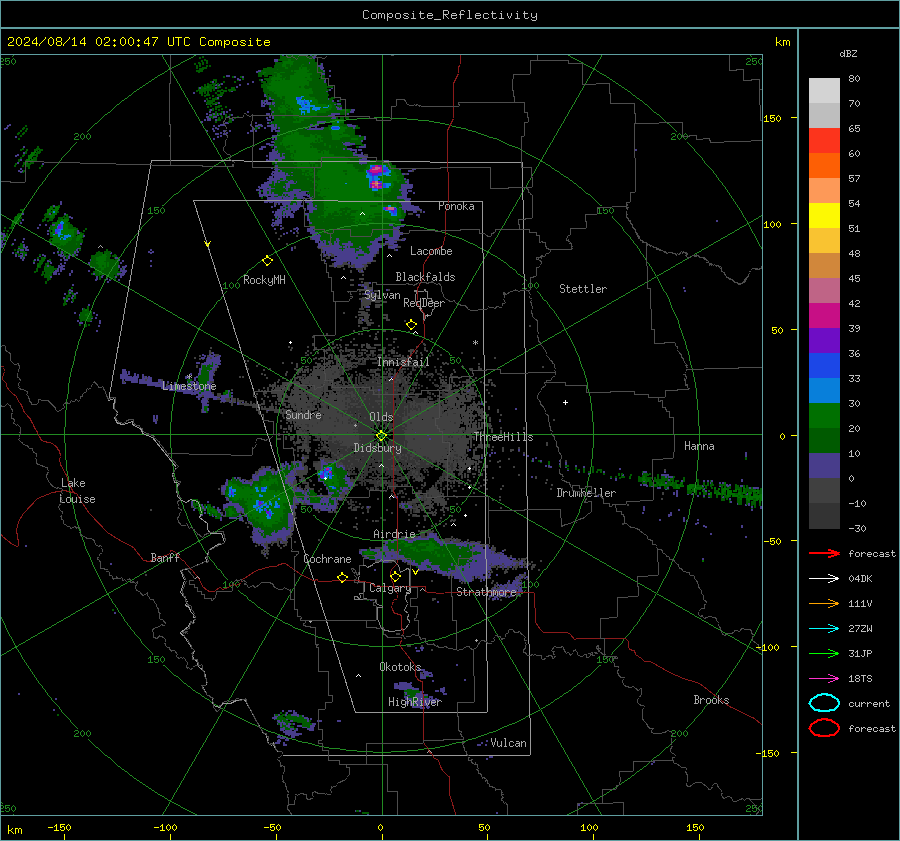The width and height of the screenshot is (900, 841).
Task: Click the Sylvan label on map
Action: click(x=382, y=295)
